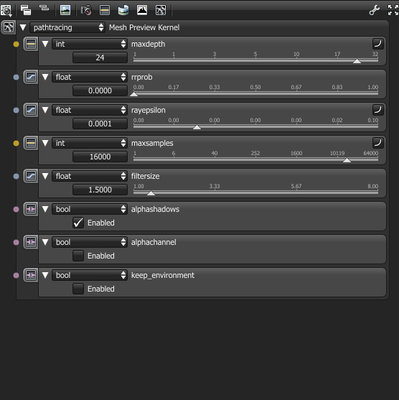399x400 pixels.
Task: Click the curved-arrow icon on maxdepth row
Action: [378, 44]
